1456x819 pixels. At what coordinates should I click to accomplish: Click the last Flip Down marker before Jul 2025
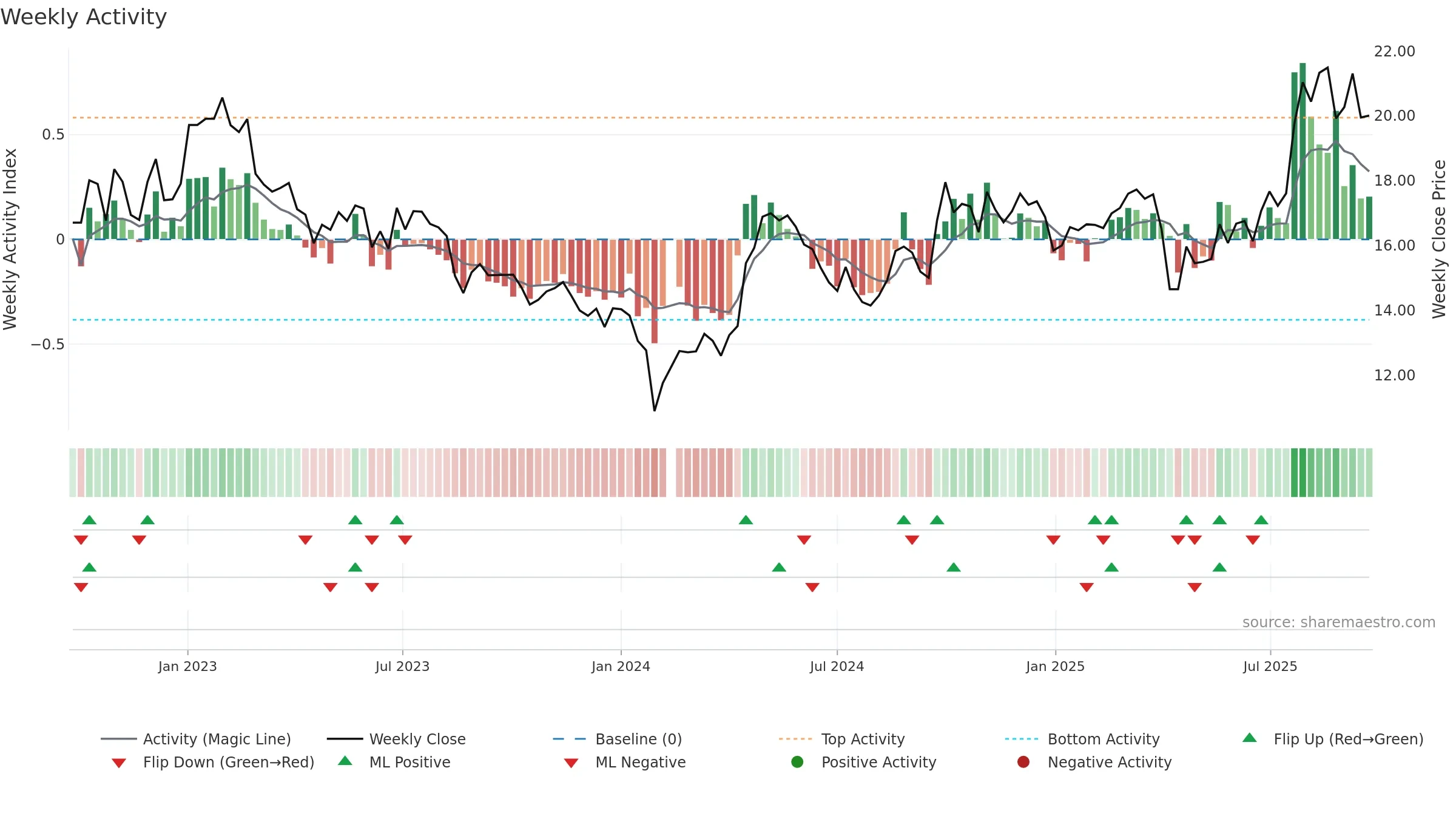[x=1253, y=540]
